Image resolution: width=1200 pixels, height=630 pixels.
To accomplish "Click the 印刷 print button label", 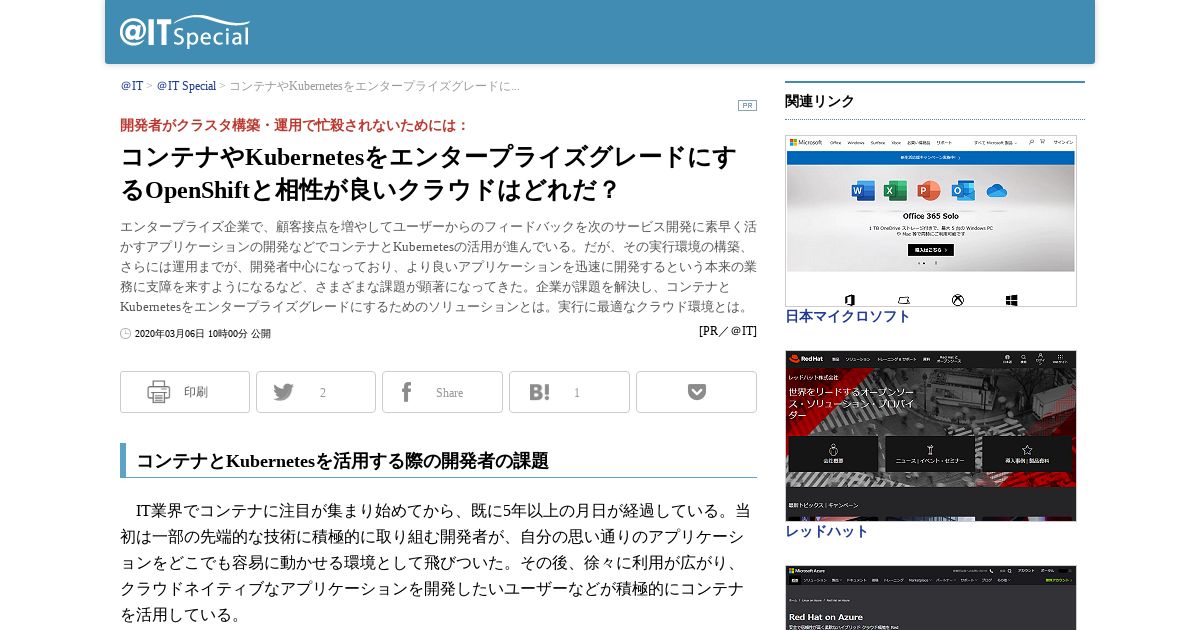I will tap(196, 392).
